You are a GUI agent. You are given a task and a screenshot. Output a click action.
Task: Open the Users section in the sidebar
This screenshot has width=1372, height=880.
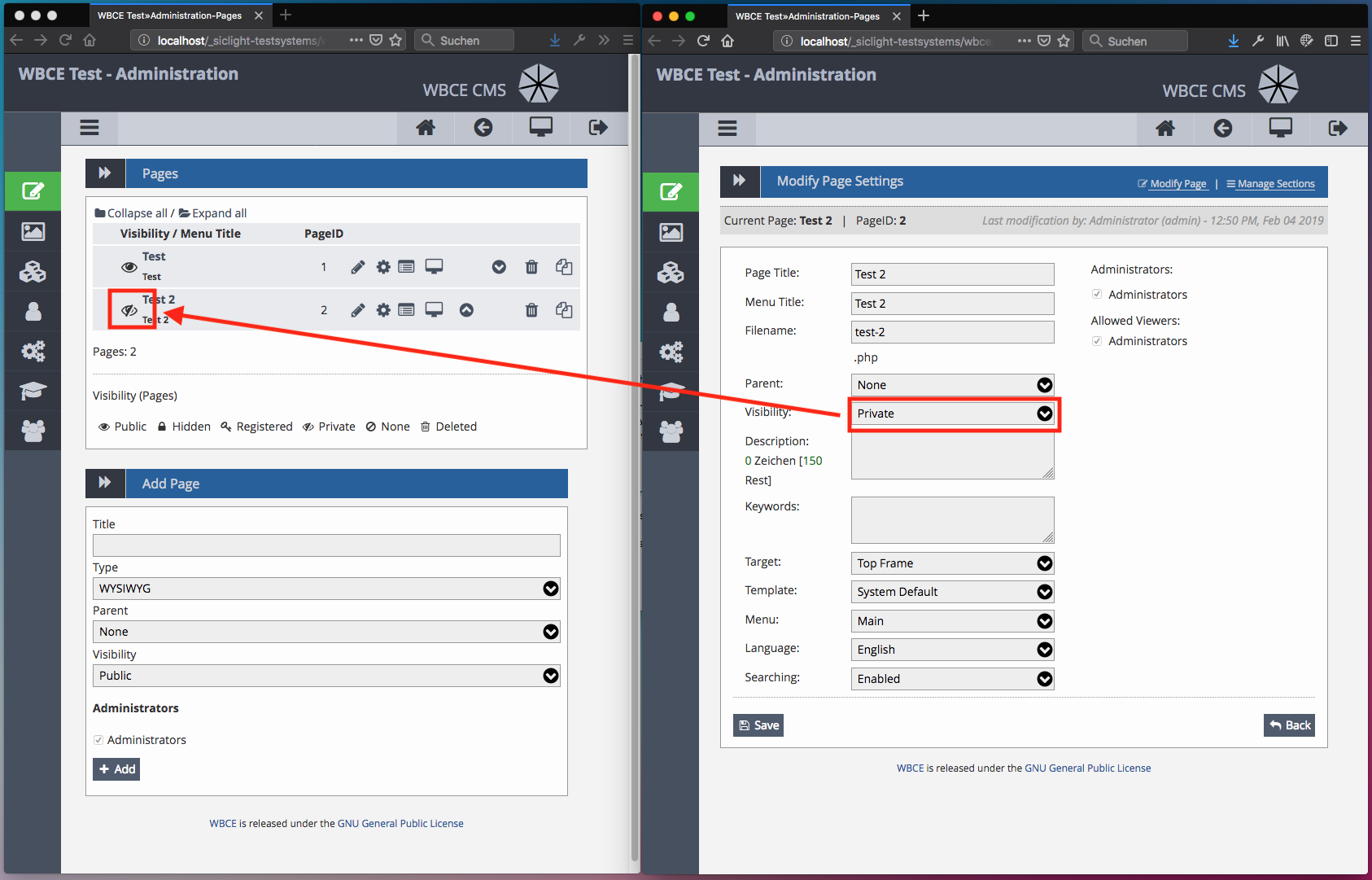click(33, 311)
